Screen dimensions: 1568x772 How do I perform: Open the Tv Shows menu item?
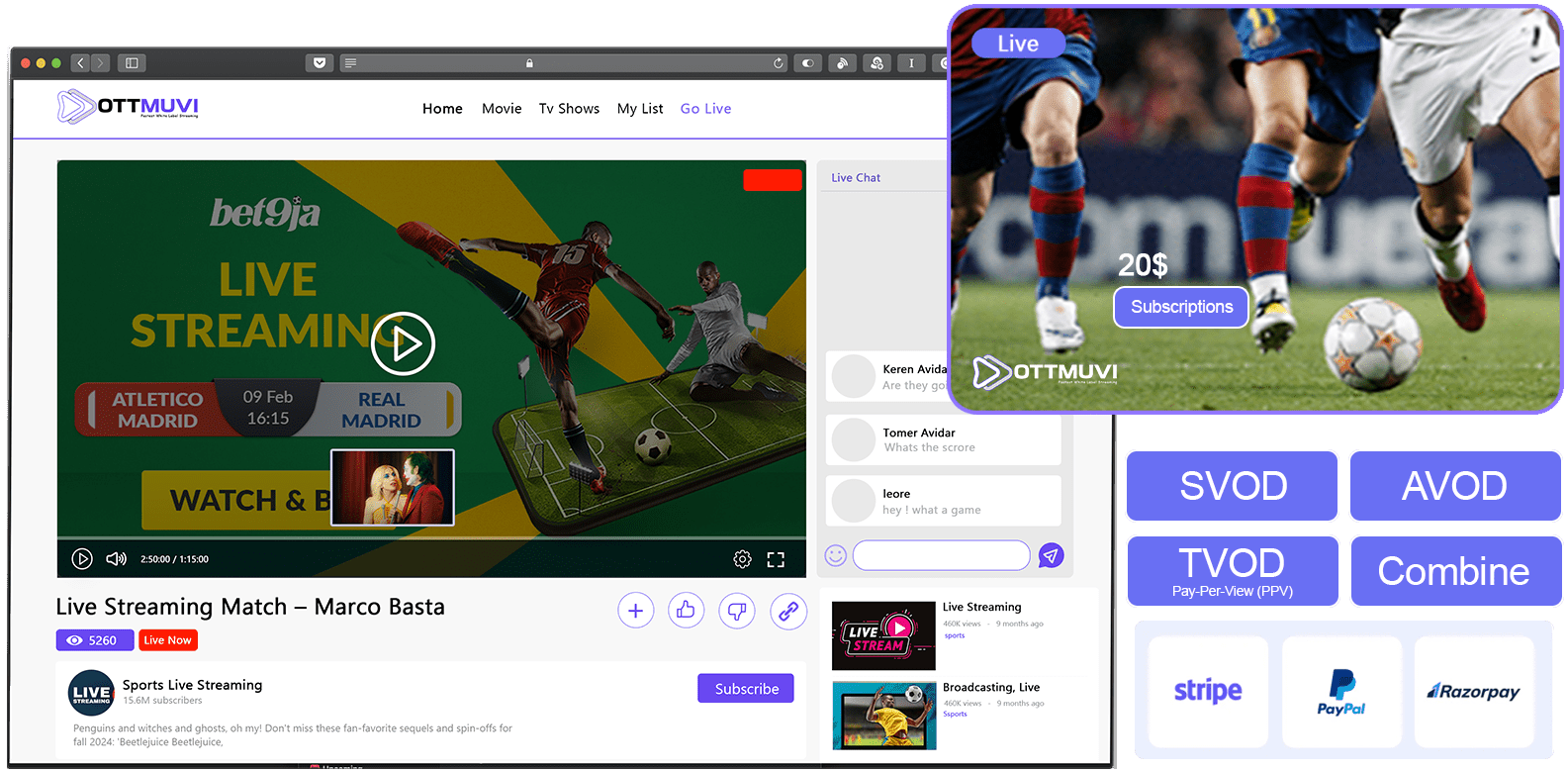(569, 109)
